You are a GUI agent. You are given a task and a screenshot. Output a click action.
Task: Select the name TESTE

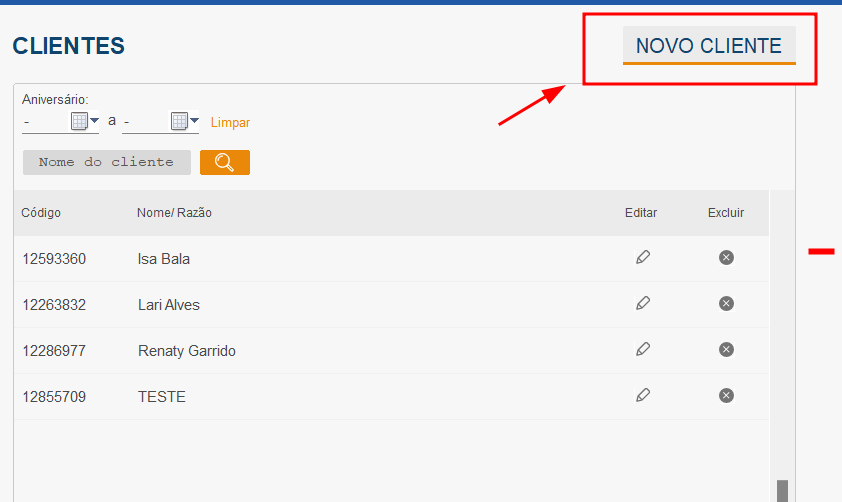tap(162, 397)
